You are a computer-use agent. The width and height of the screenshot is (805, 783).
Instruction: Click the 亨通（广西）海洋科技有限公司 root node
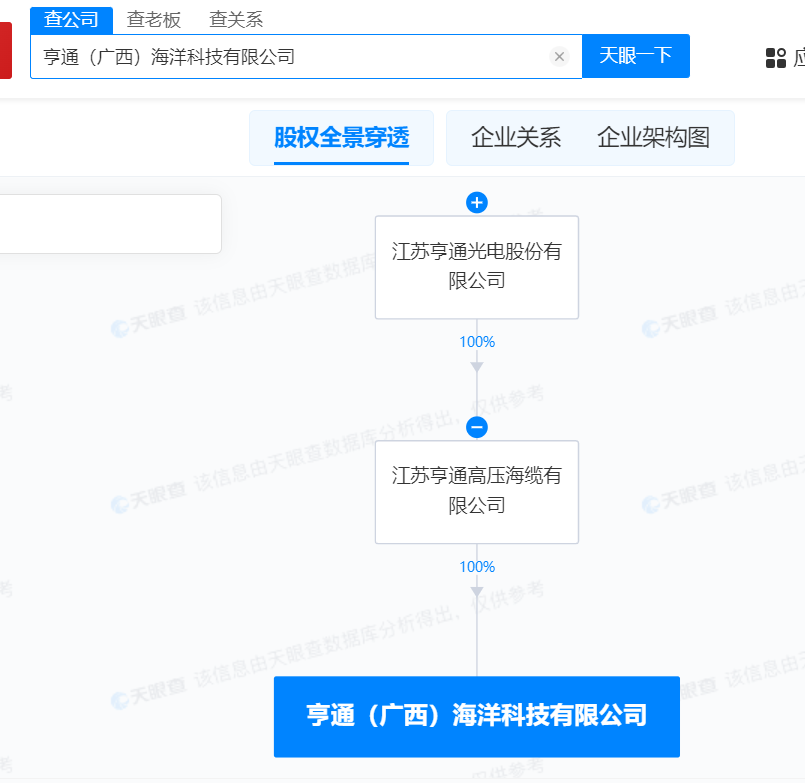click(476, 716)
